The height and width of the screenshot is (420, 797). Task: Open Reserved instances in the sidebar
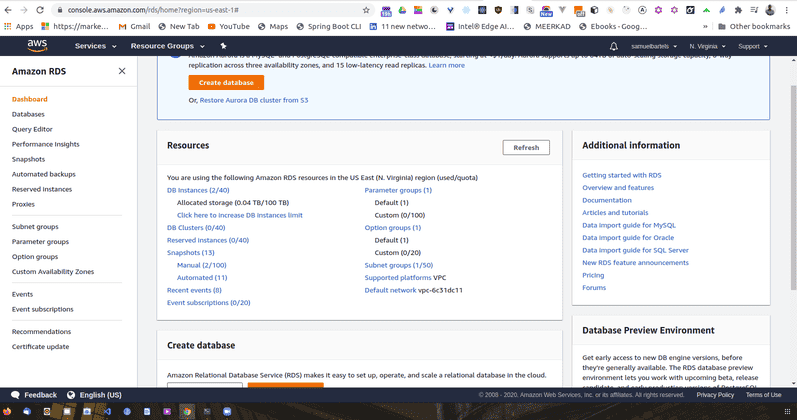42,189
